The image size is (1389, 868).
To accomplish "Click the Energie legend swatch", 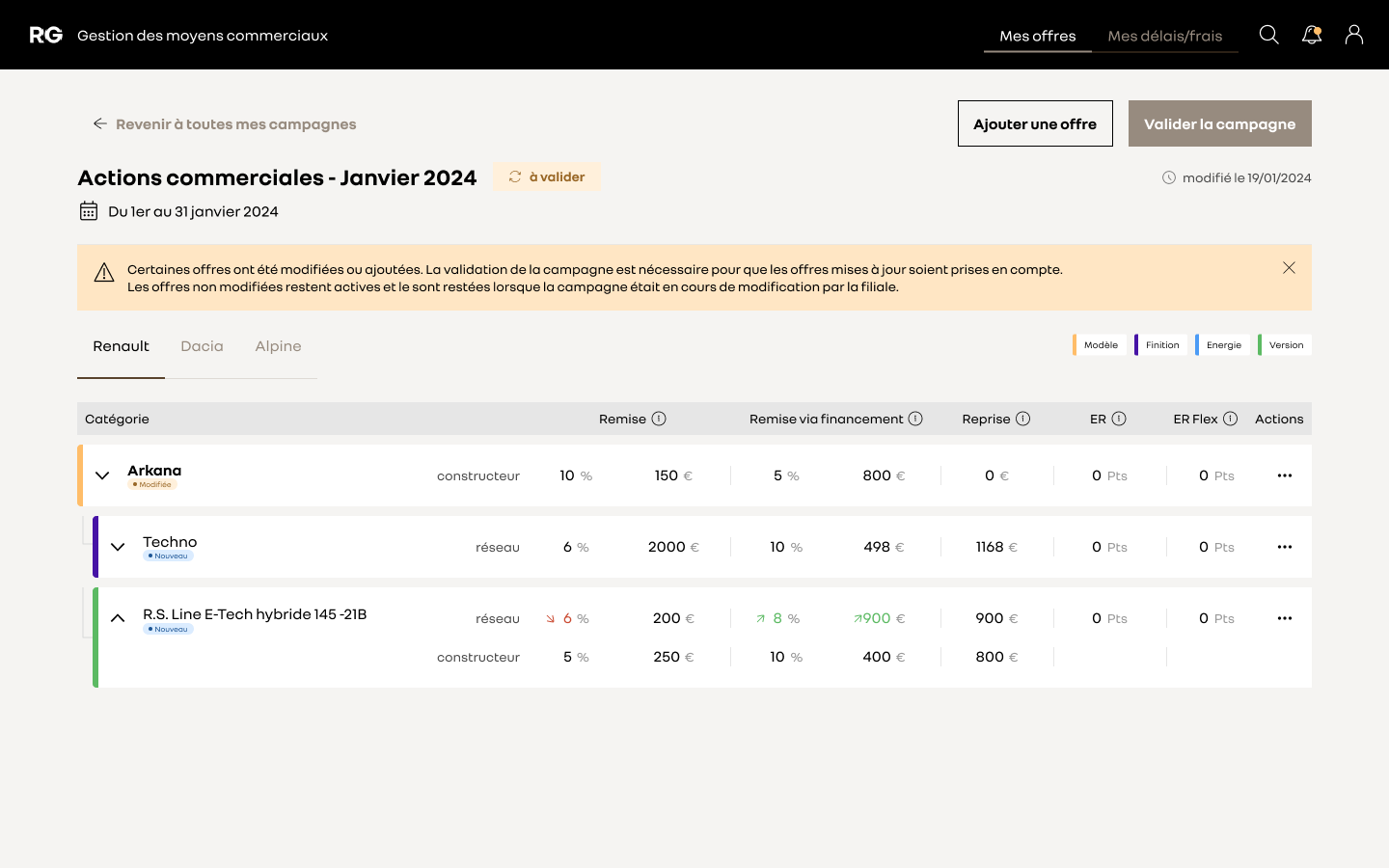I will point(1223,345).
